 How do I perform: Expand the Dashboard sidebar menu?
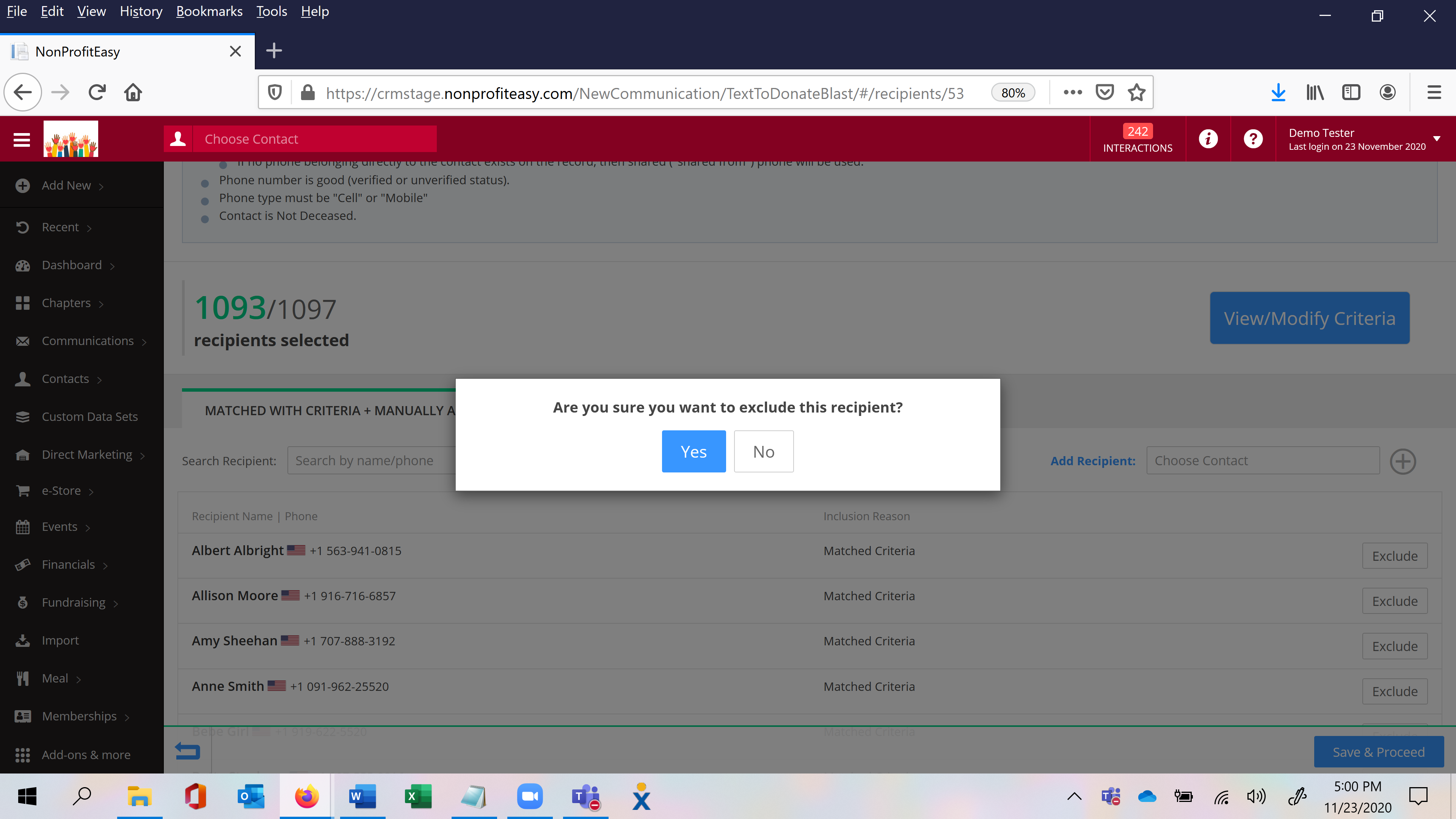coord(71,265)
